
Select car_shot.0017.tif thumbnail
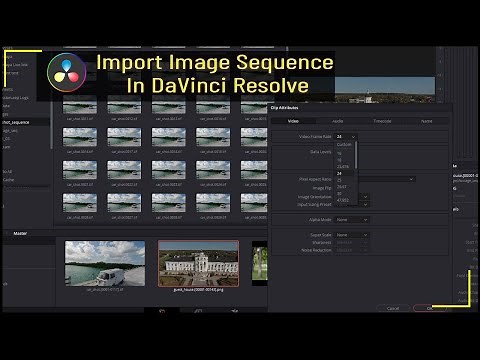(124, 137)
